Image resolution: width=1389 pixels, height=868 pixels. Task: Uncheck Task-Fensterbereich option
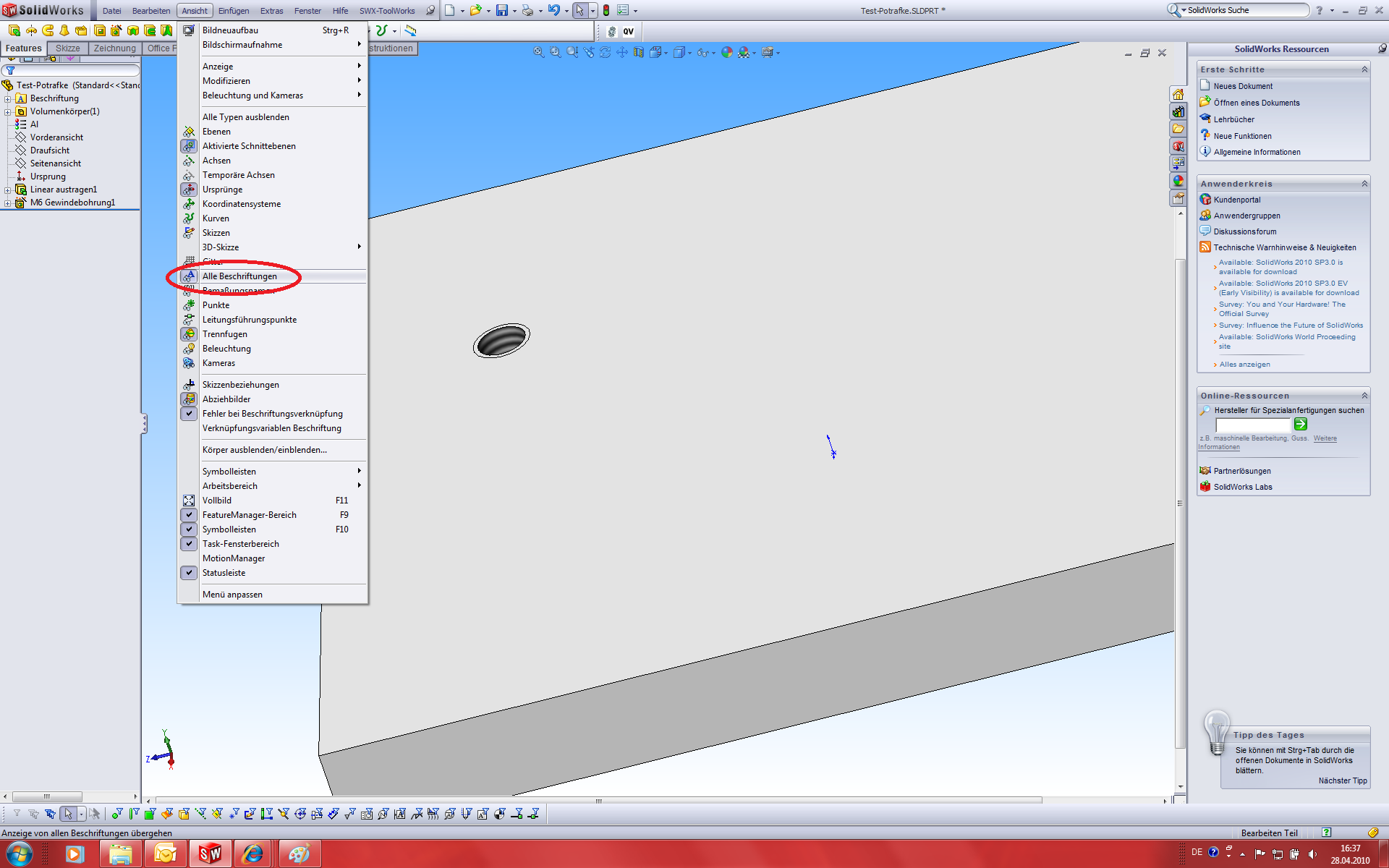pyautogui.click(x=273, y=544)
